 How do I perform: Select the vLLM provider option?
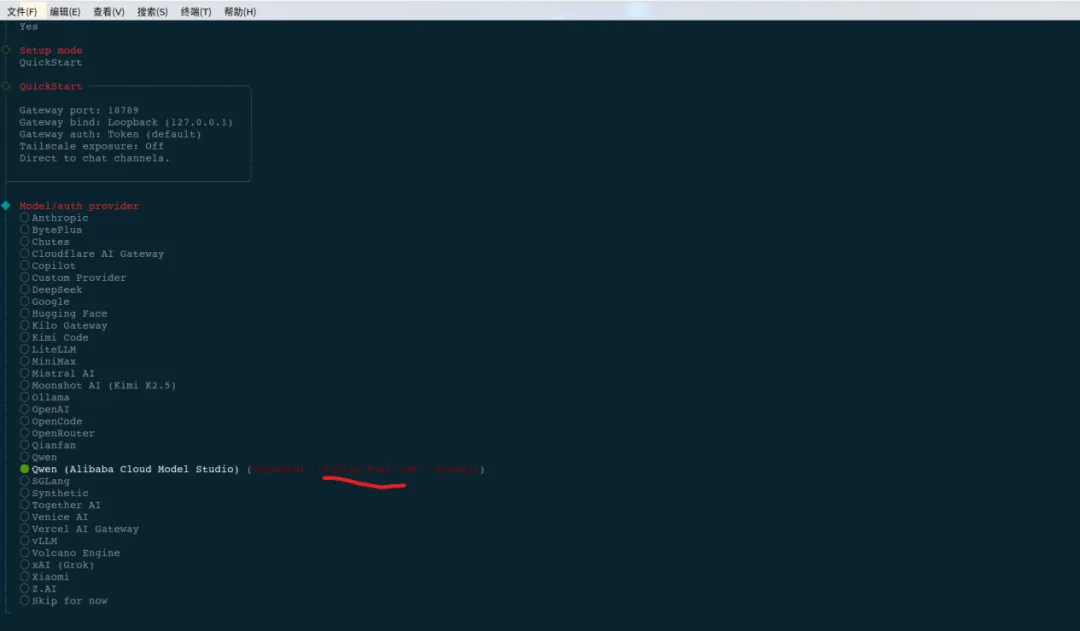[x=39, y=541]
